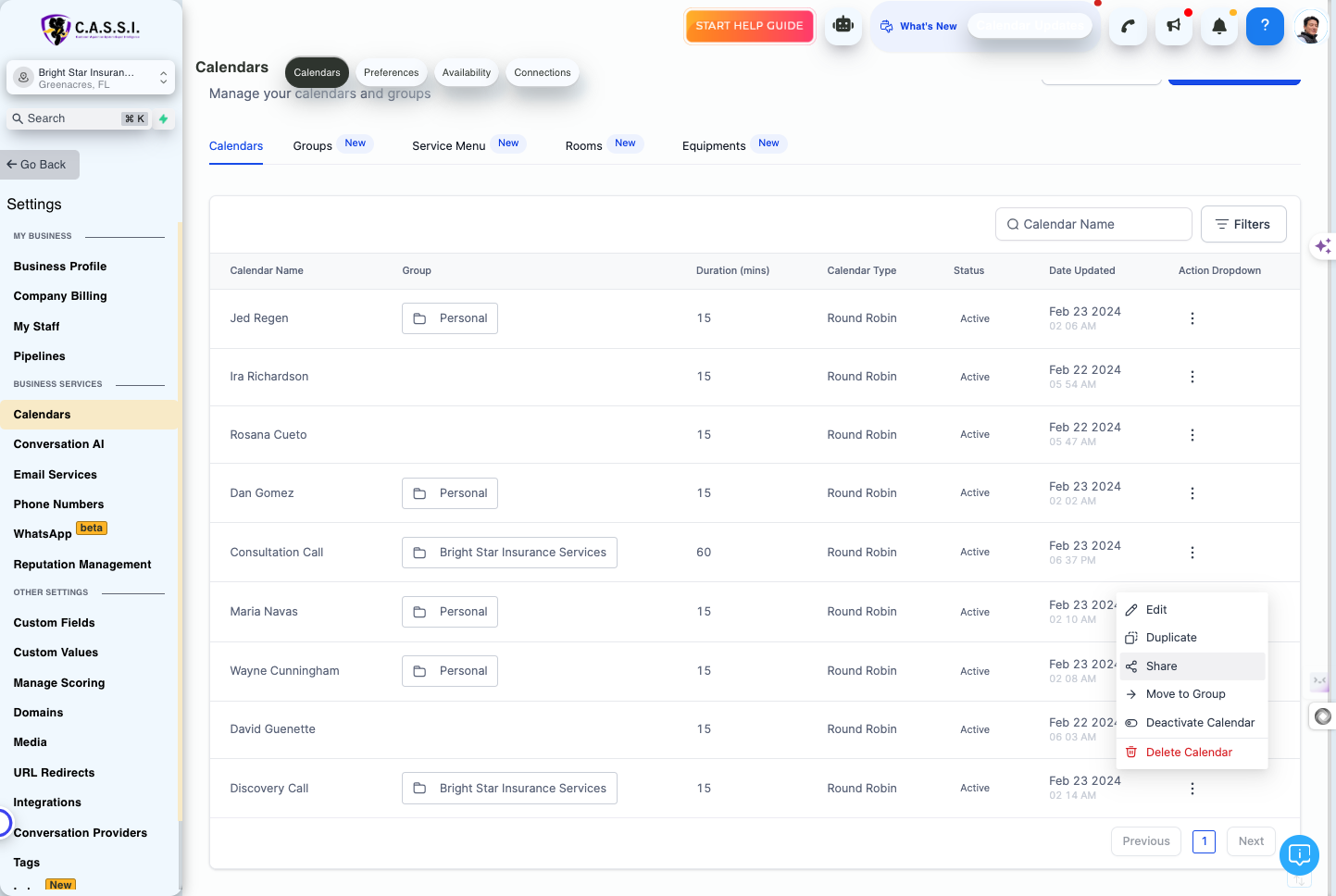1336x896 pixels.
Task: Open the user profile avatar
Action: pos(1310,27)
